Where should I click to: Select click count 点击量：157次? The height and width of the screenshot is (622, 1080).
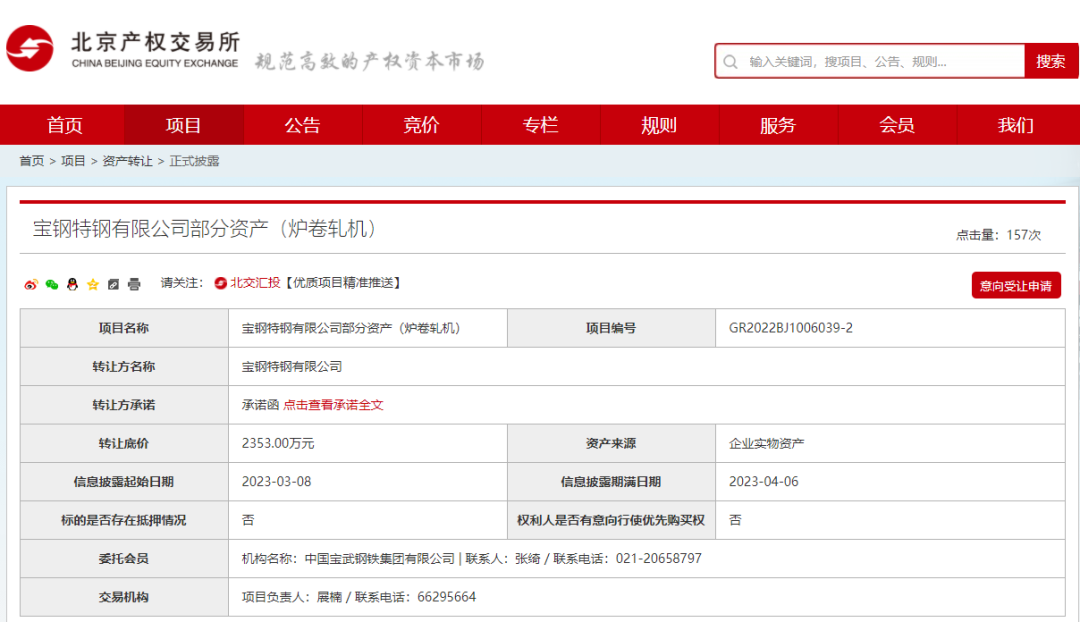coord(998,235)
